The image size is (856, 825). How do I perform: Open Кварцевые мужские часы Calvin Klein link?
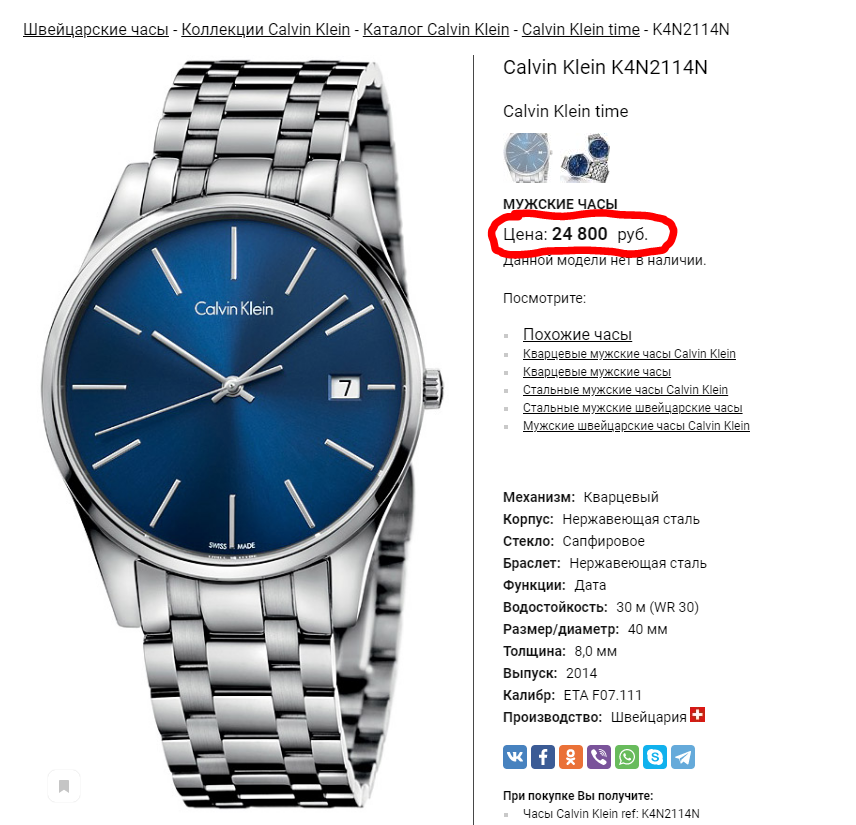pos(629,354)
